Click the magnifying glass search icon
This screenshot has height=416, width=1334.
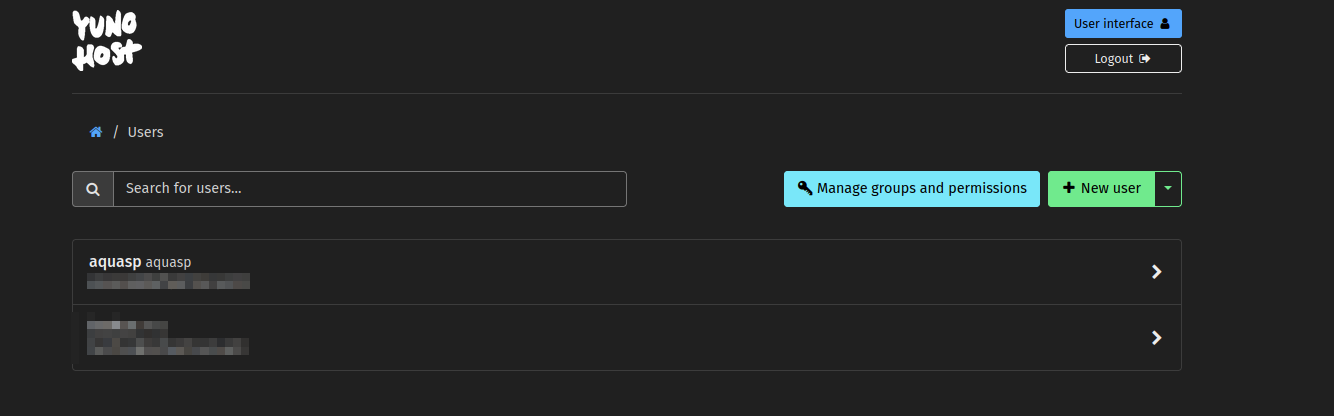point(93,189)
